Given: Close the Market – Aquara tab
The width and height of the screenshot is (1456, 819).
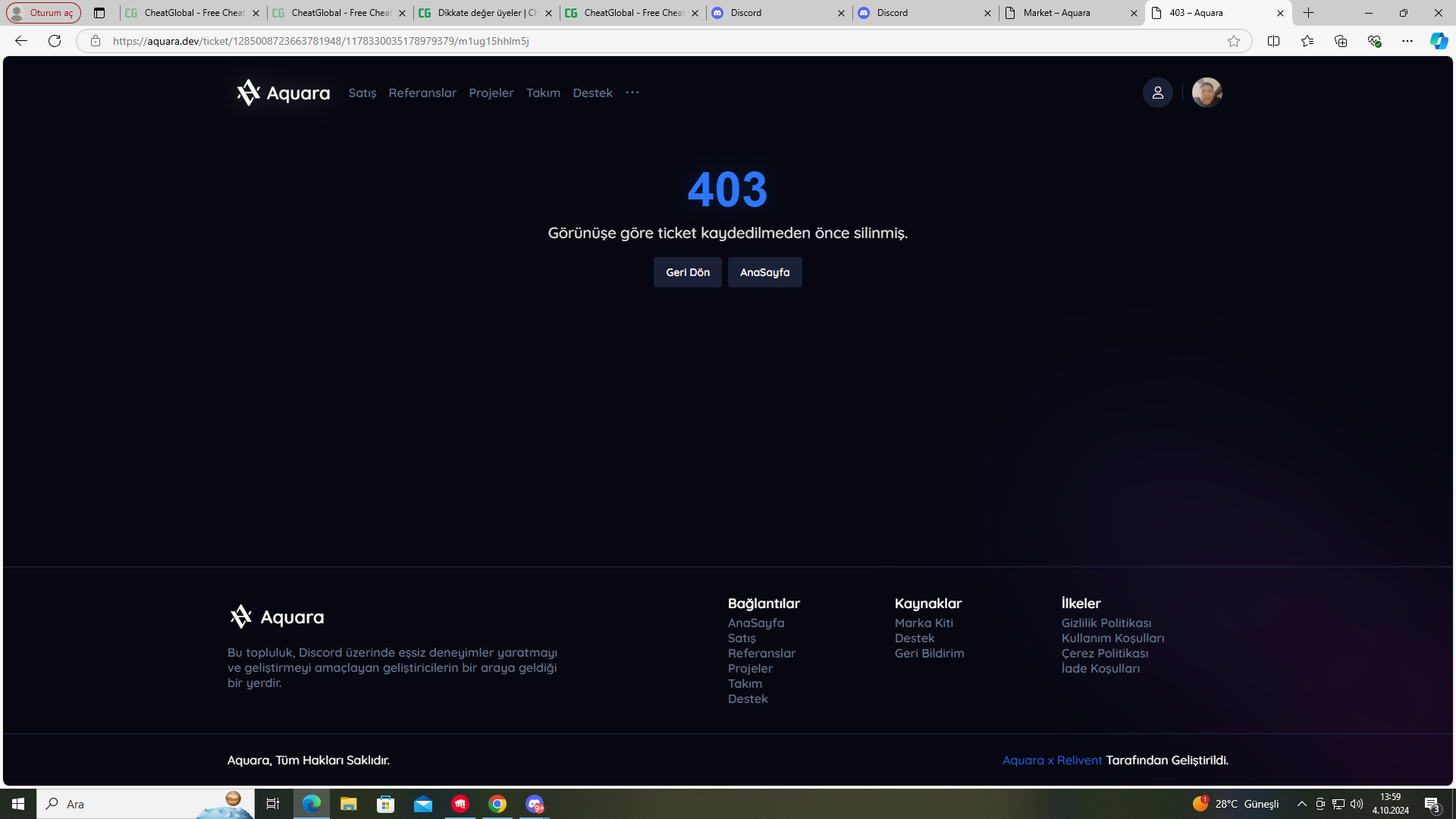Looking at the screenshot, I should (x=1134, y=13).
